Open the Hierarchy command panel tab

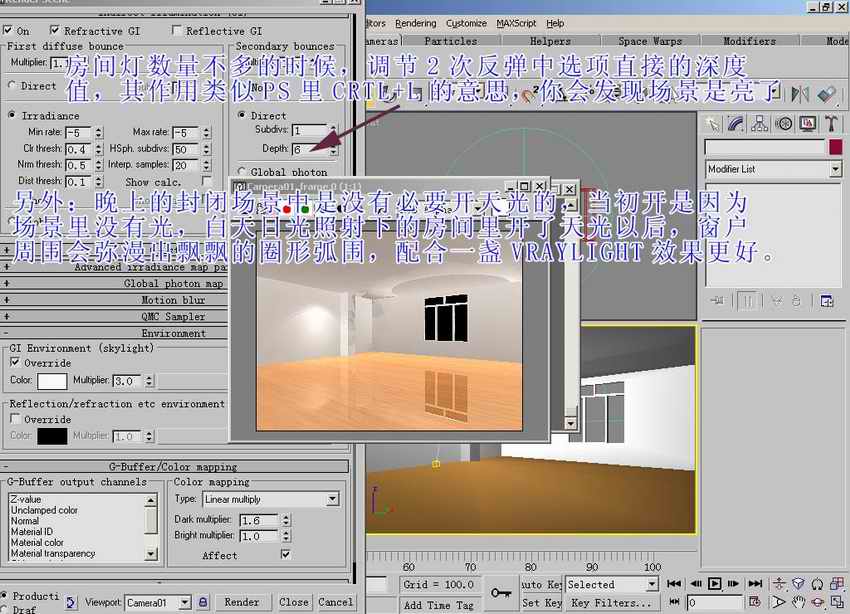[x=760, y=124]
